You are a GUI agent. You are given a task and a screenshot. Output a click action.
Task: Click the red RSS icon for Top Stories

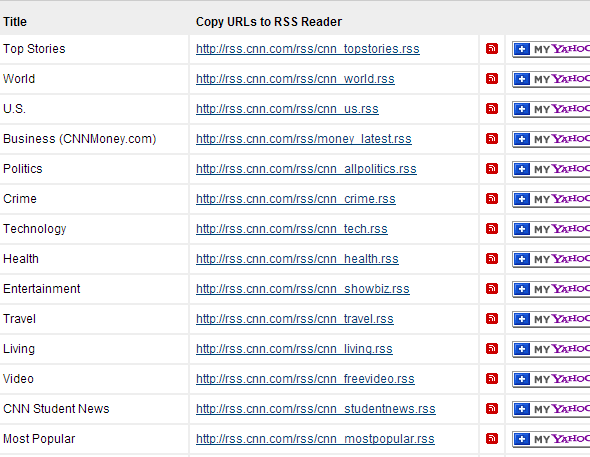click(492, 49)
